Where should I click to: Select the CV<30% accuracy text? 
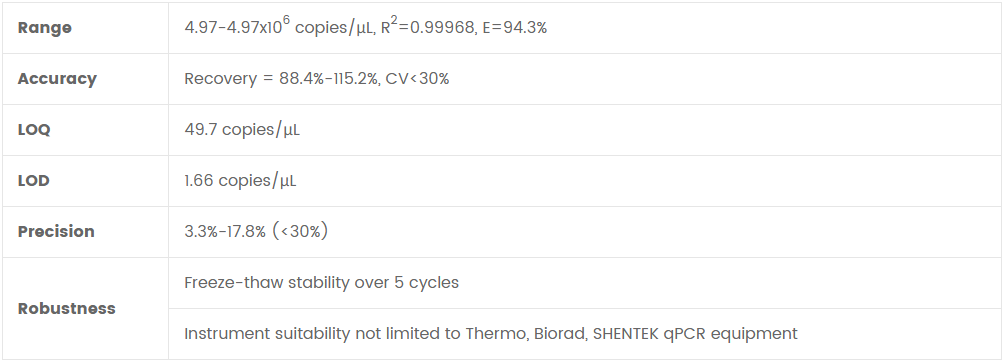(x=417, y=79)
